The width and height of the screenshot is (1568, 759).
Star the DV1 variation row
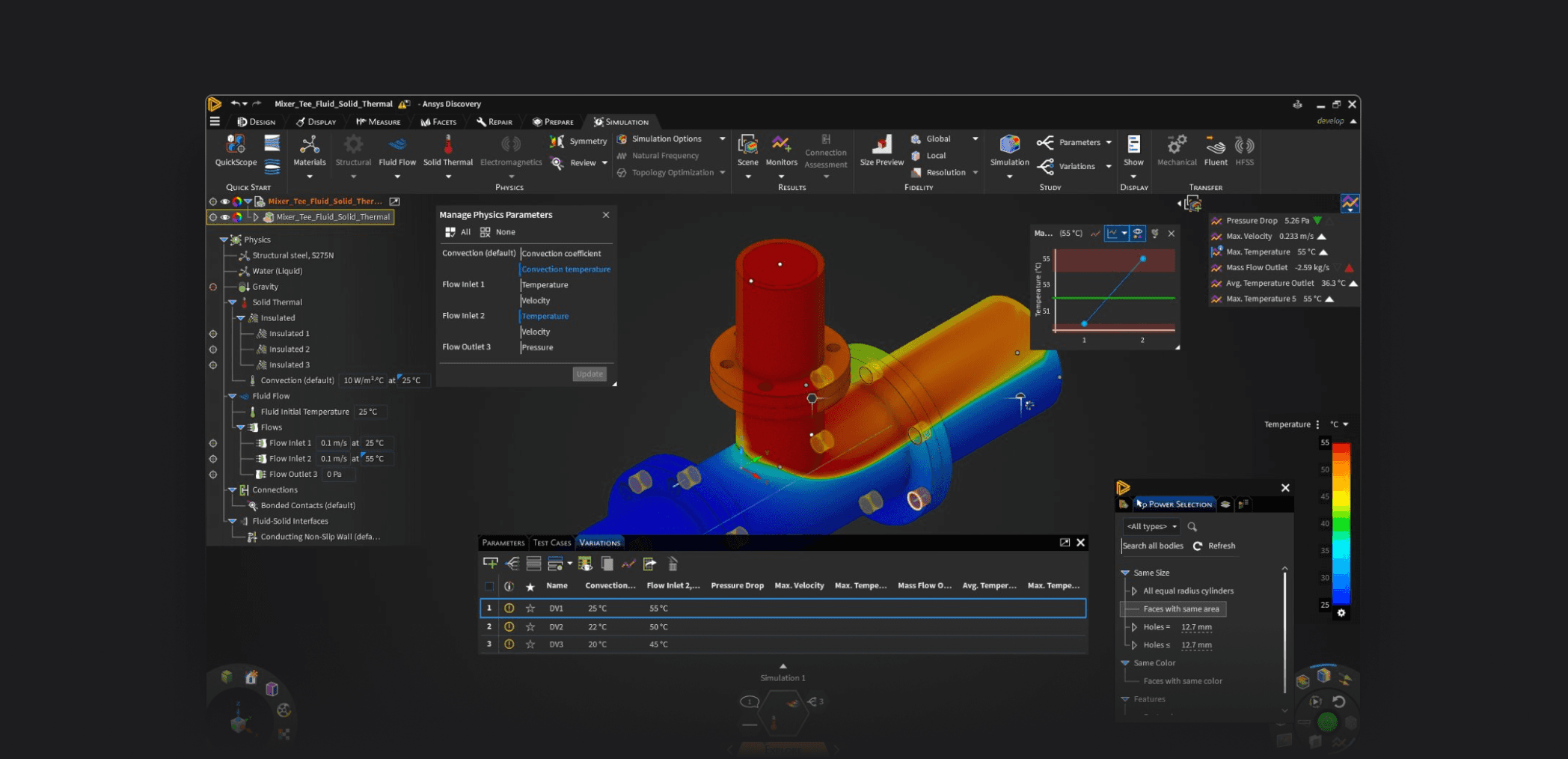click(x=530, y=609)
